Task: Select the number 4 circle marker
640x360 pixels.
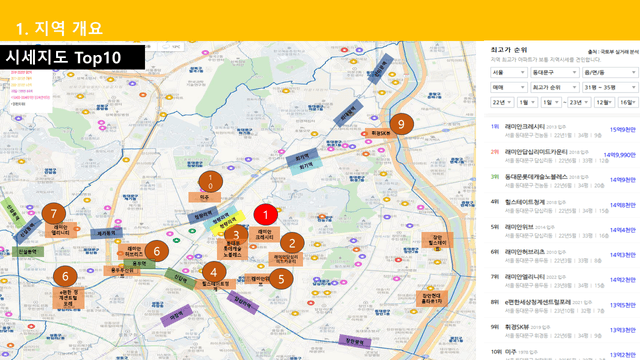Action: [x=213, y=272]
